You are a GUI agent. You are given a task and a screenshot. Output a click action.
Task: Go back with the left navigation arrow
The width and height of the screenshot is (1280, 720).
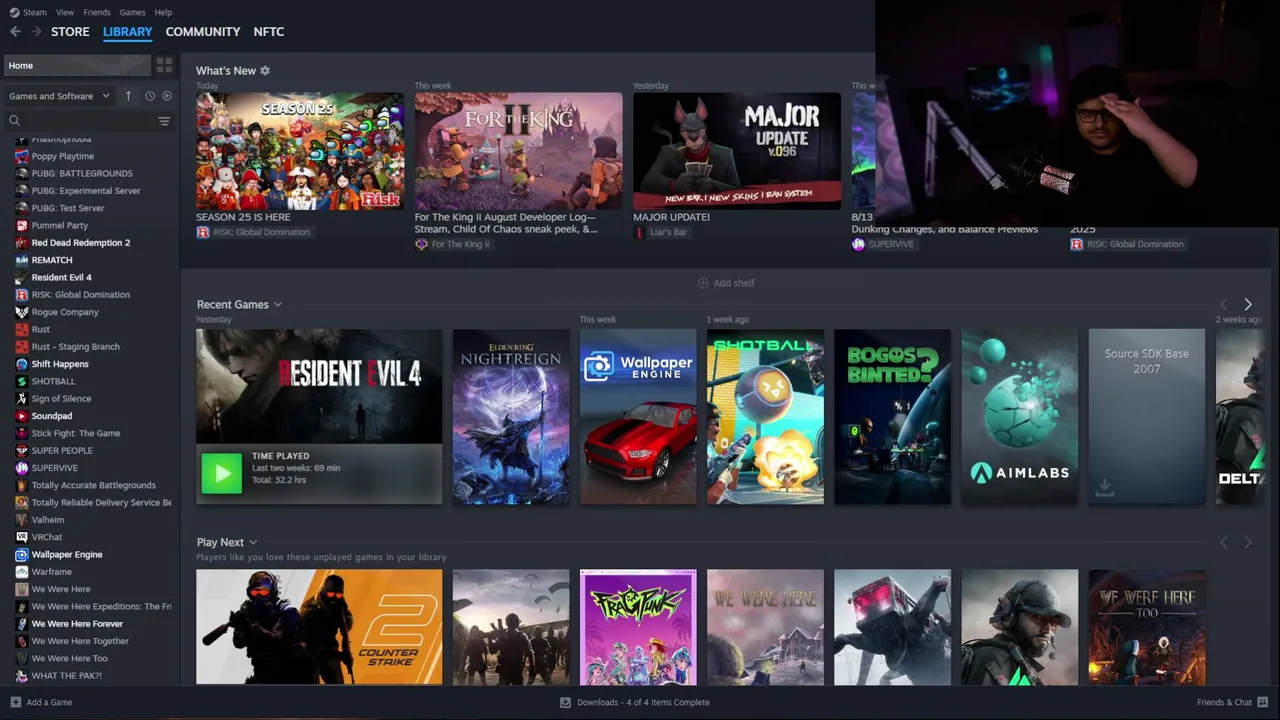(15, 32)
